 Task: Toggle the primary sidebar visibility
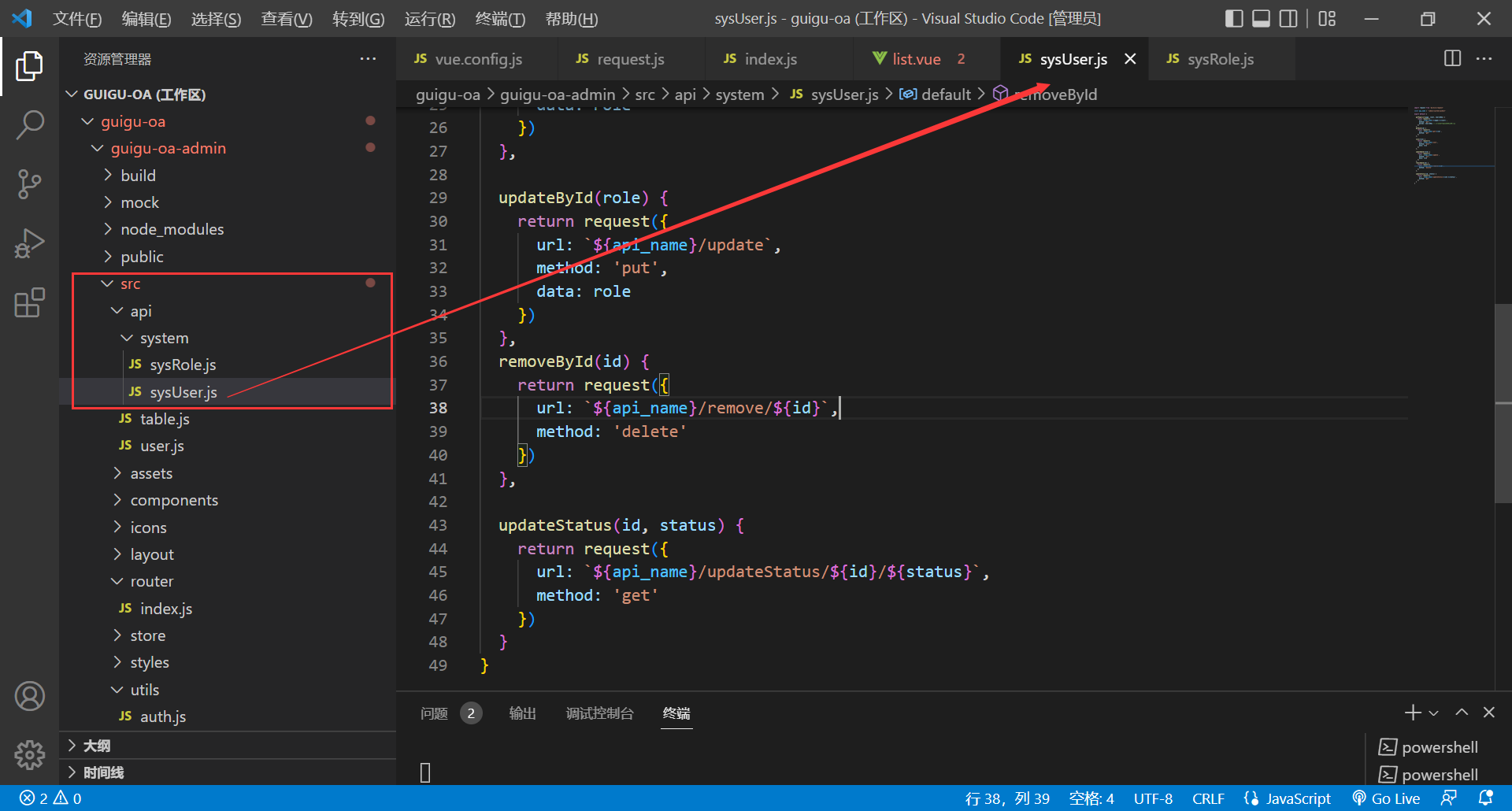coord(1234,19)
